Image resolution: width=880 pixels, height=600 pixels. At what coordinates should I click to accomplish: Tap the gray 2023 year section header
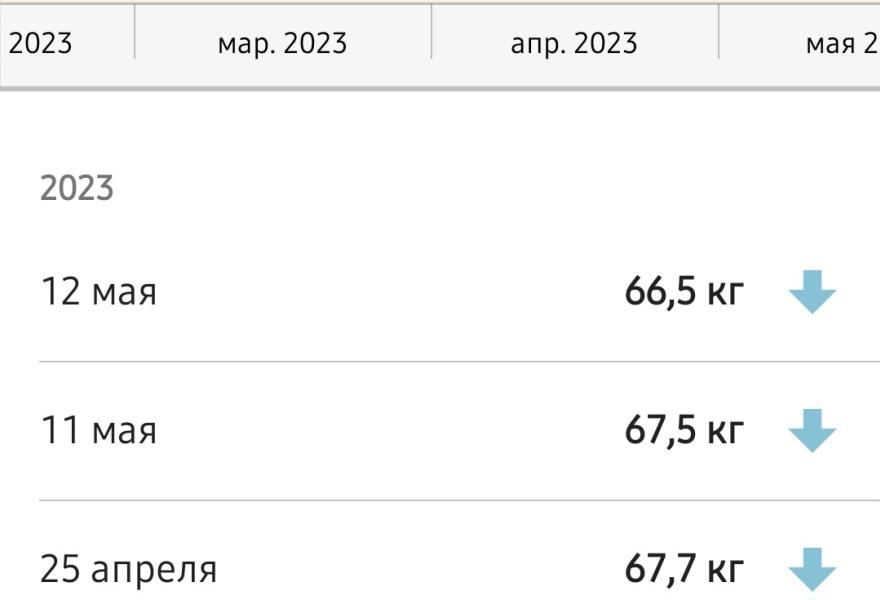coord(77,188)
